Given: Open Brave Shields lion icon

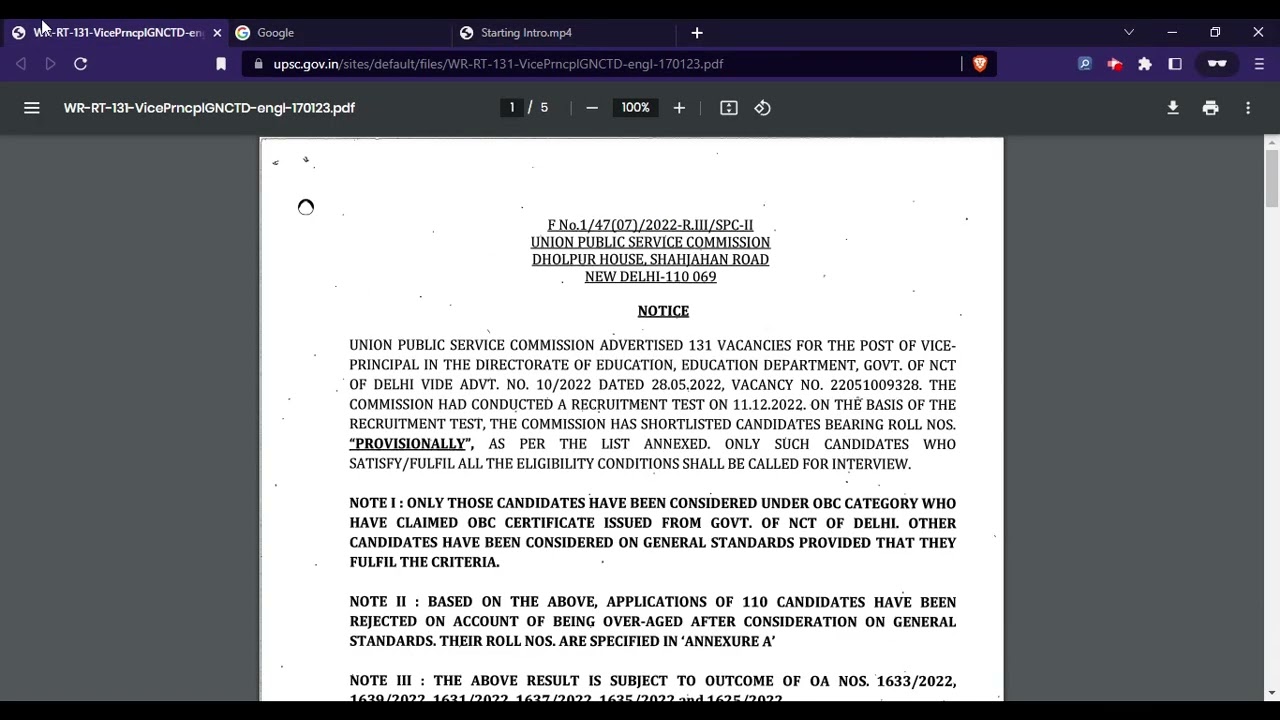Looking at the screenshot, I should coord(980,64).
